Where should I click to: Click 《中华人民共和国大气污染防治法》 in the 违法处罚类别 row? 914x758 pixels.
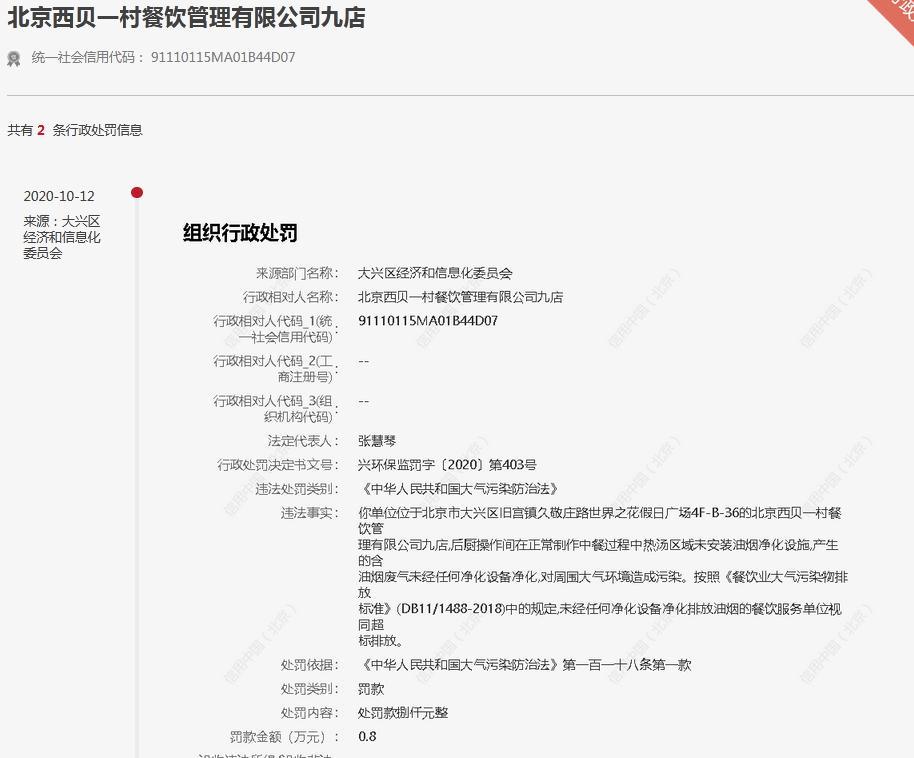[460, 489]
